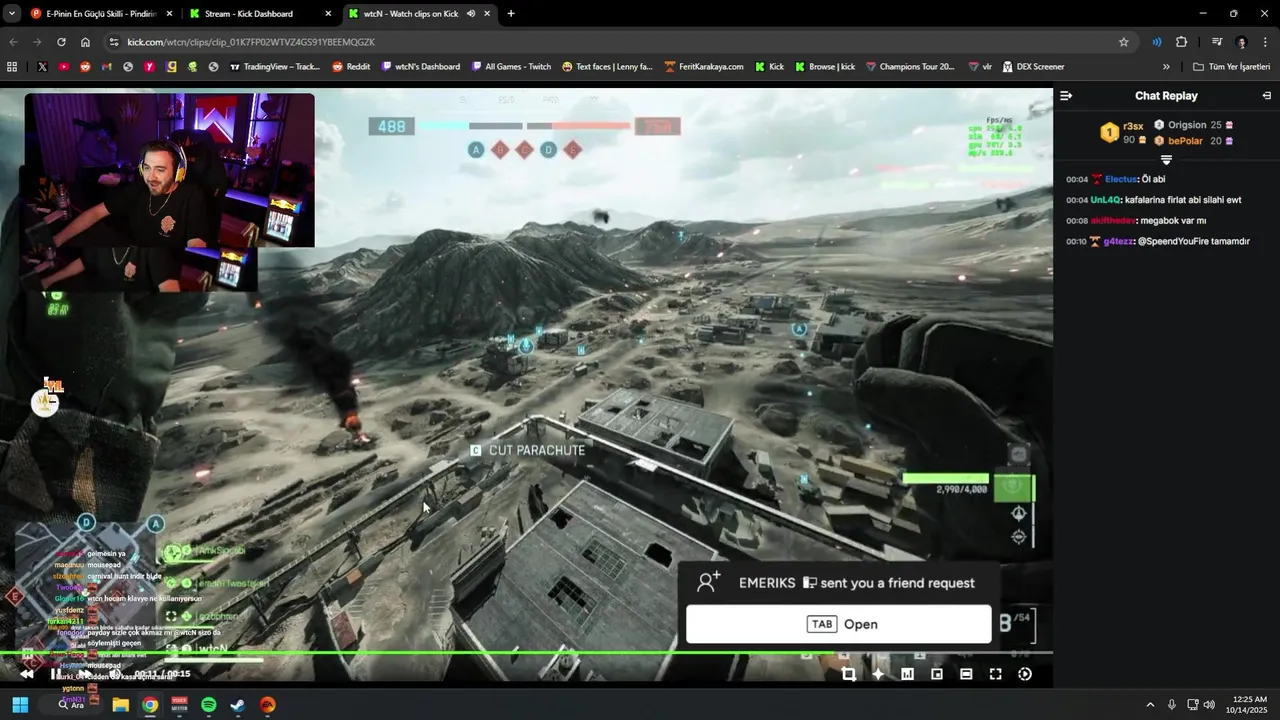Image resolution: width=1280 pixels, height=720 pixels.
Task: Enter fullscreen on the video player
Action: pos(995,674)
